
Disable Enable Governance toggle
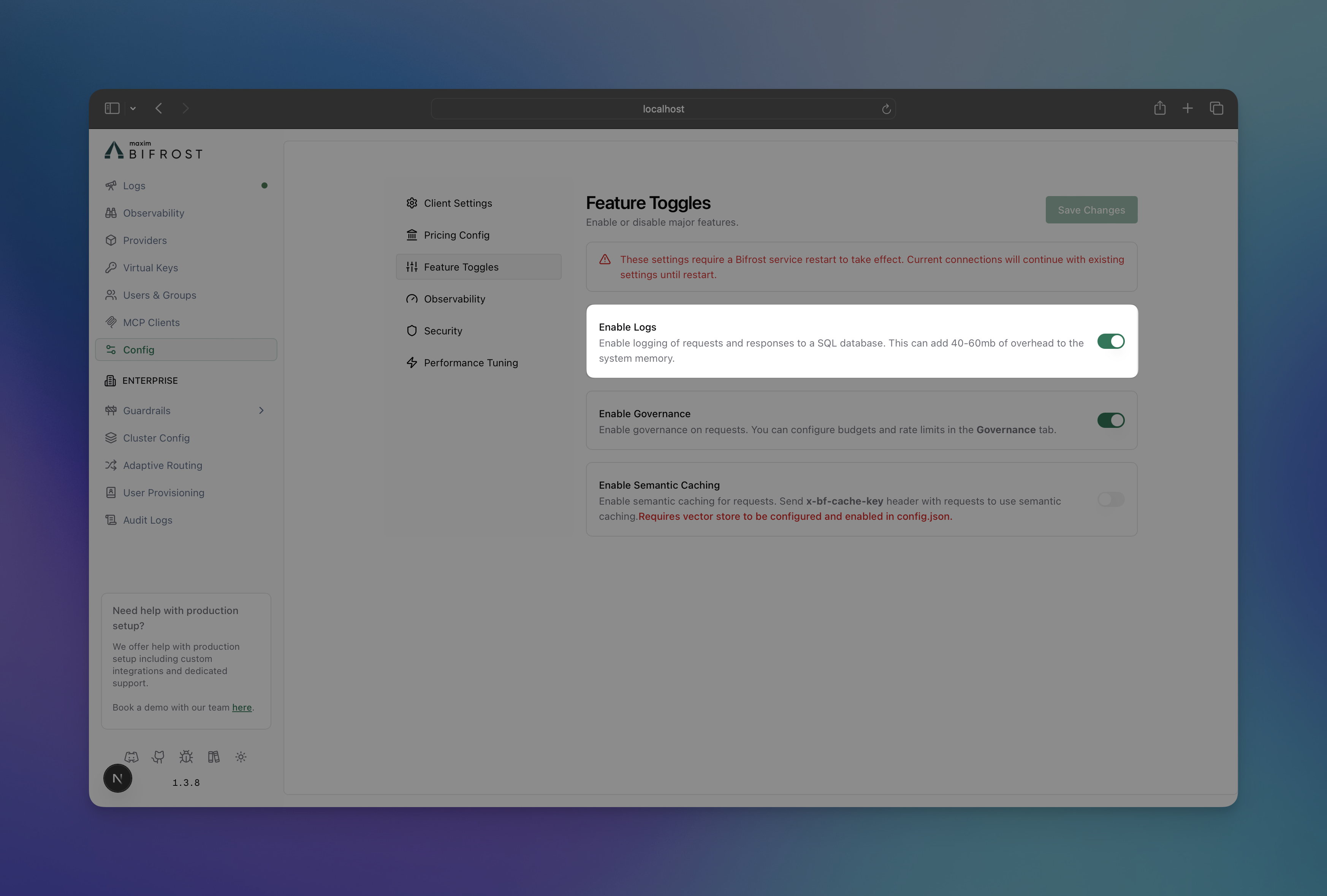pyautogui.click(x=1111, y=421)
